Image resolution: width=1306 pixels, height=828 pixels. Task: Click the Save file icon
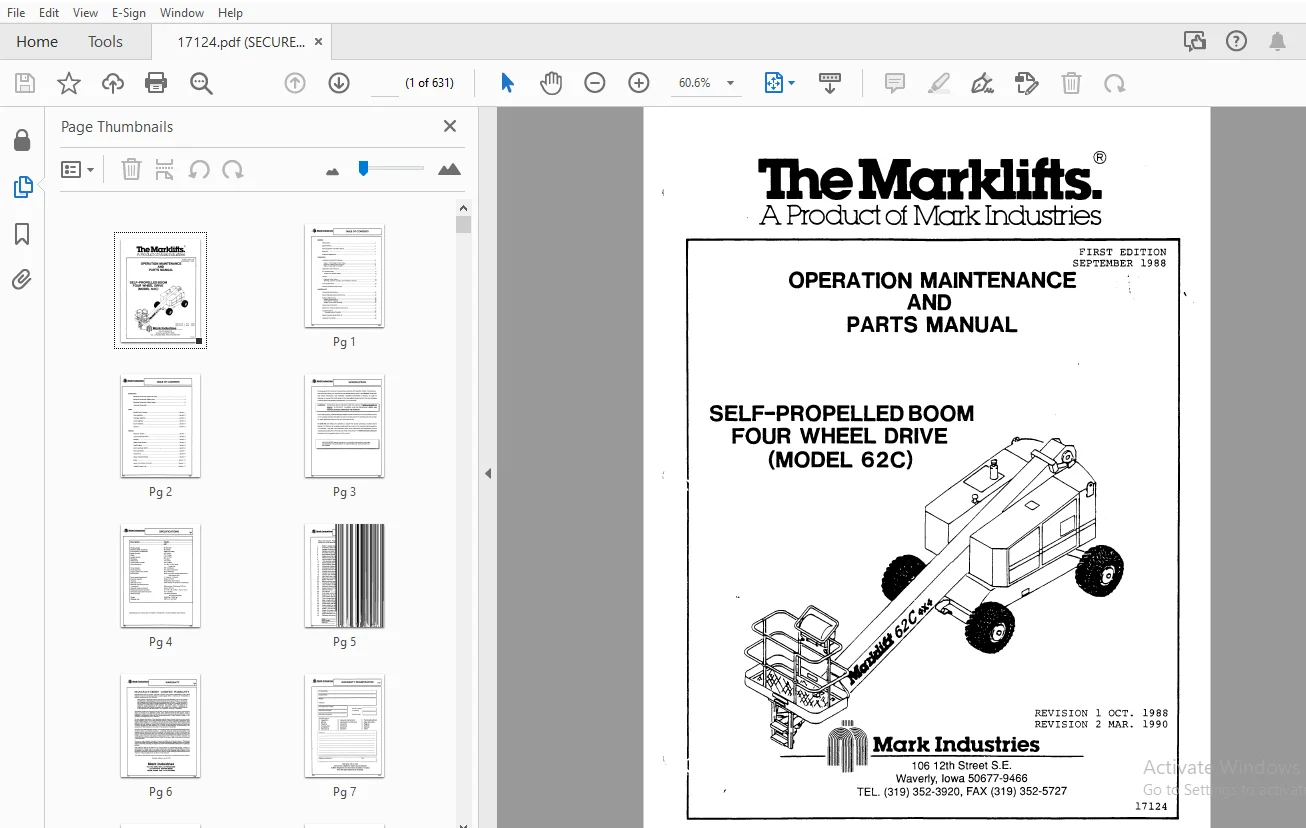point(25,83)
